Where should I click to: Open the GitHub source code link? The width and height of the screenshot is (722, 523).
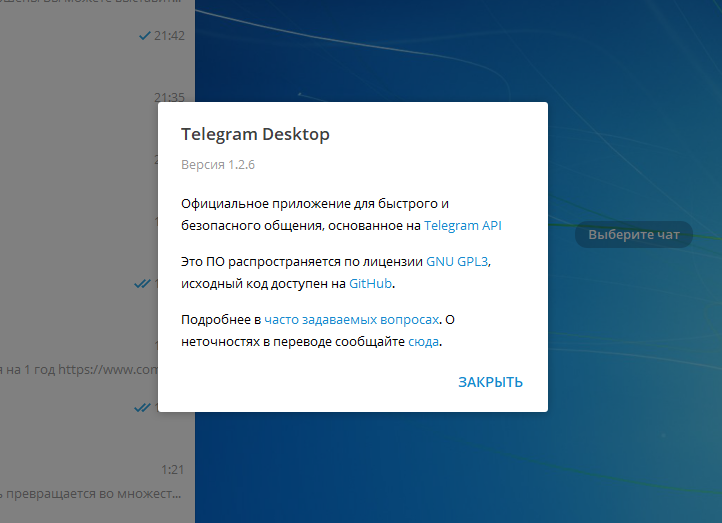(x=370, y=284)
